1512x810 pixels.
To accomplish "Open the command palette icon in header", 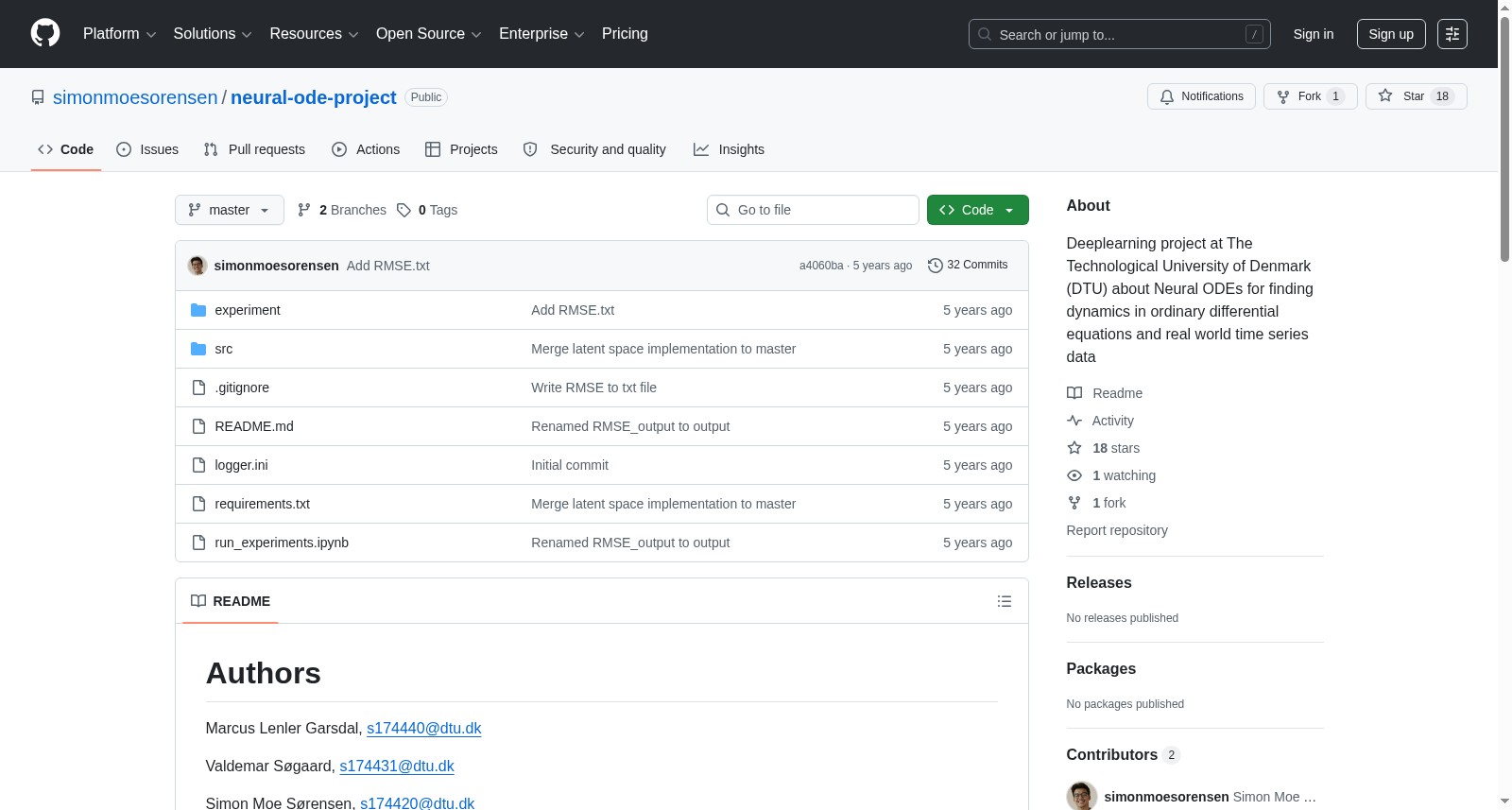I will click(x=1452, y=34).
